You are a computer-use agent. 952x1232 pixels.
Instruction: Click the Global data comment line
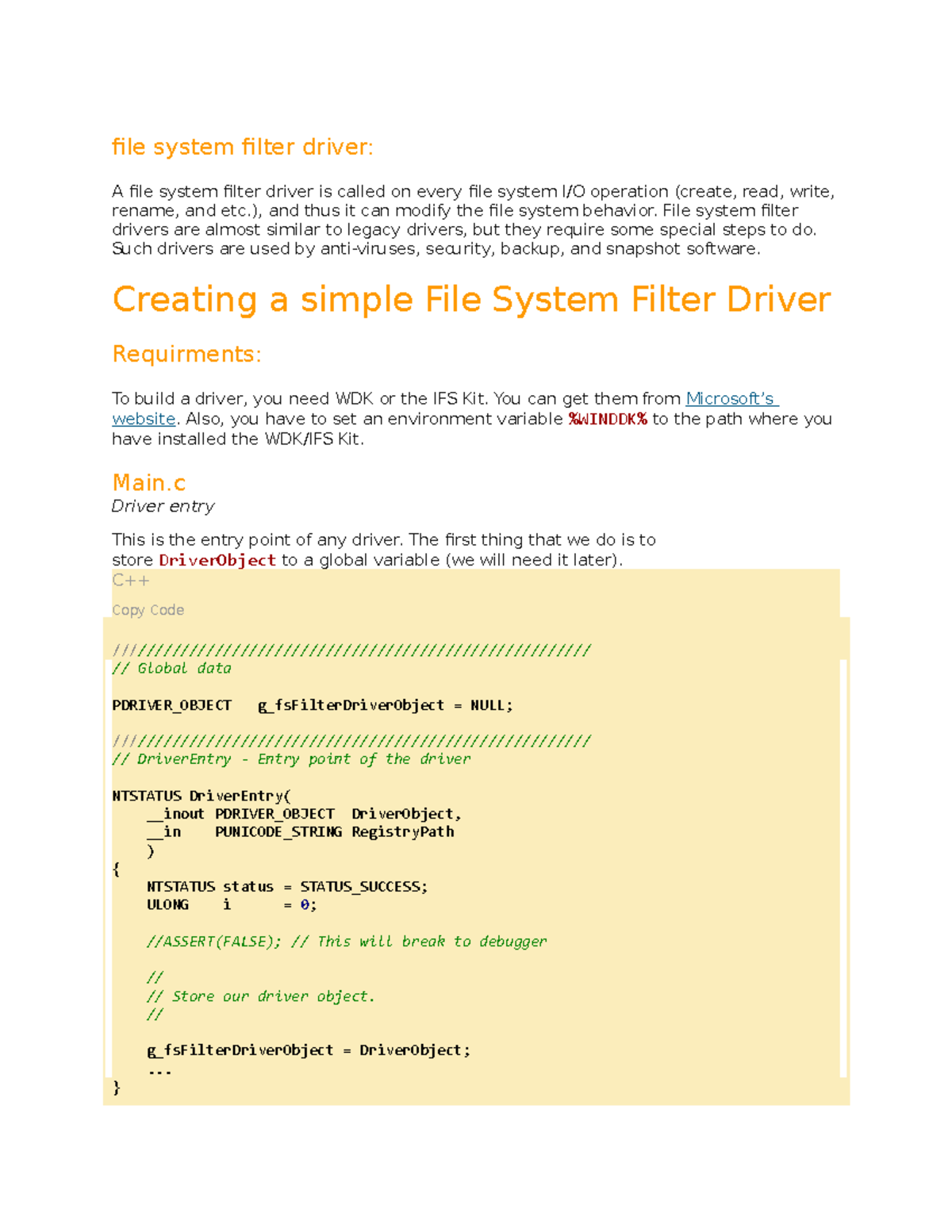point(172,668)
